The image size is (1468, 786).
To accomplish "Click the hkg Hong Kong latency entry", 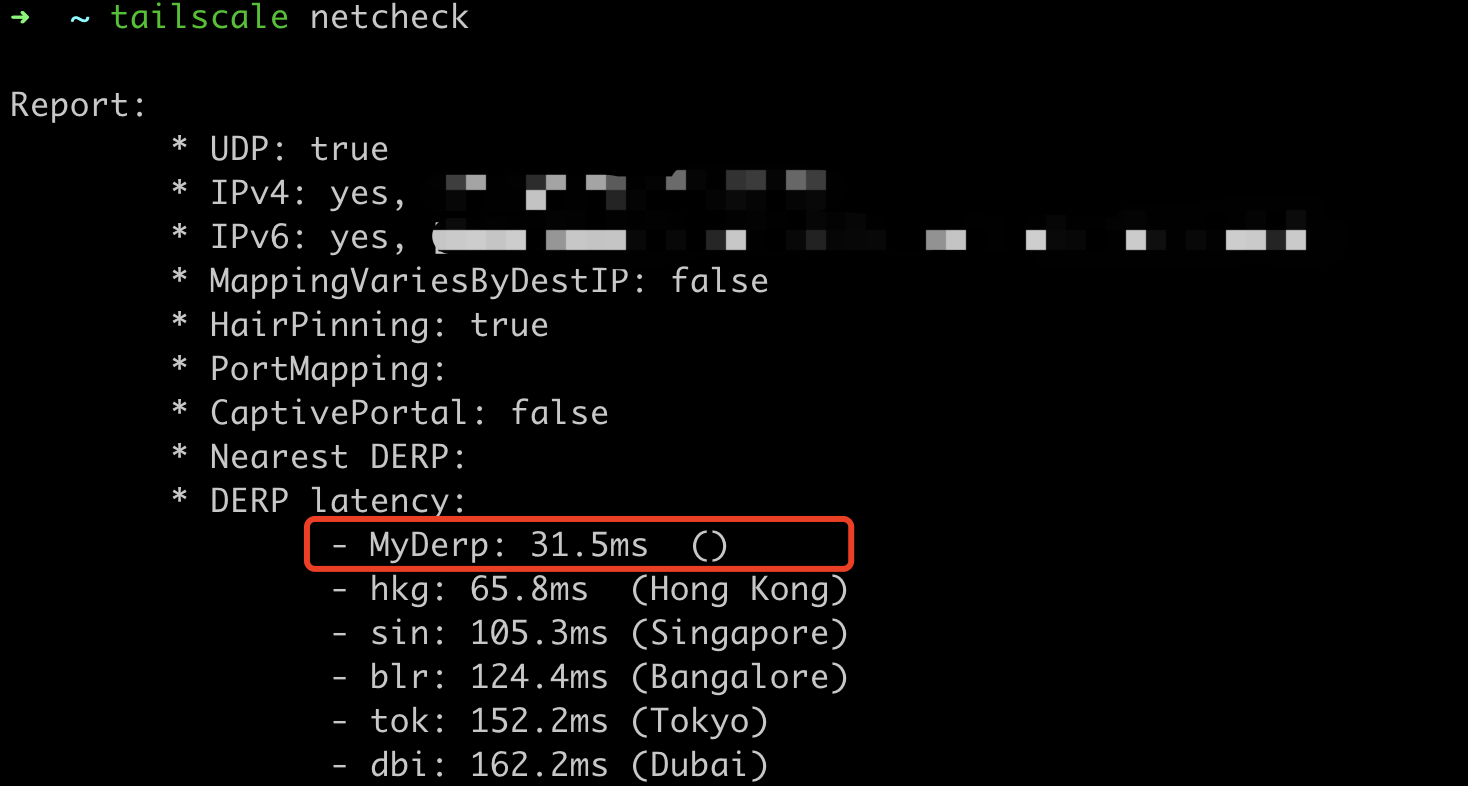I will (590, 589).
